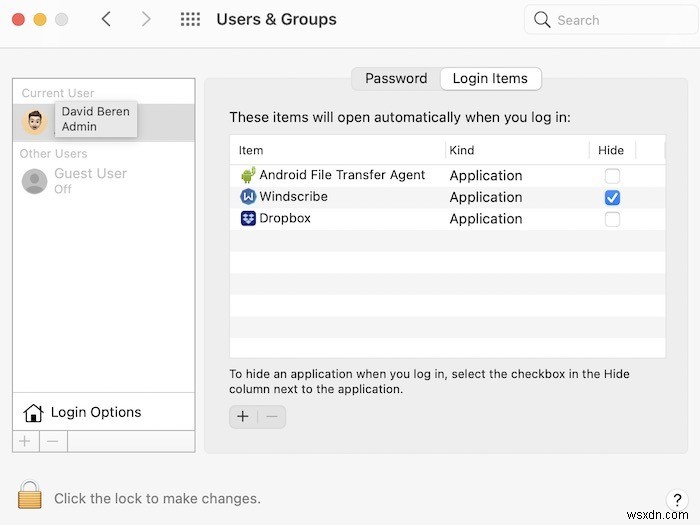Open Login Options
The image size is (700, 525).
pos(96,412)
